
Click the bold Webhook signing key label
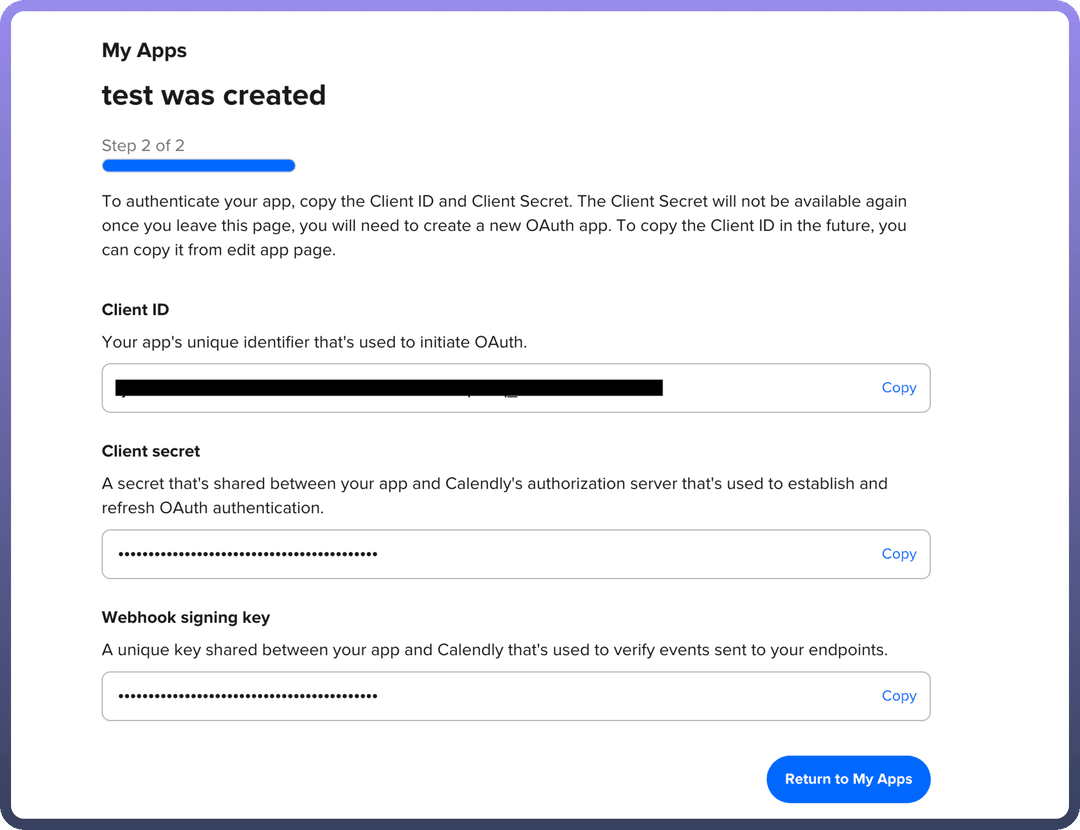click(186, 618)
